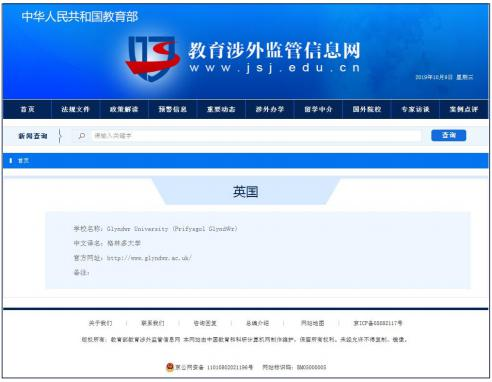This screenshot has width=492, height=382.
Task: Click the 关于我们 footer link
Action: tap(100, 323)
